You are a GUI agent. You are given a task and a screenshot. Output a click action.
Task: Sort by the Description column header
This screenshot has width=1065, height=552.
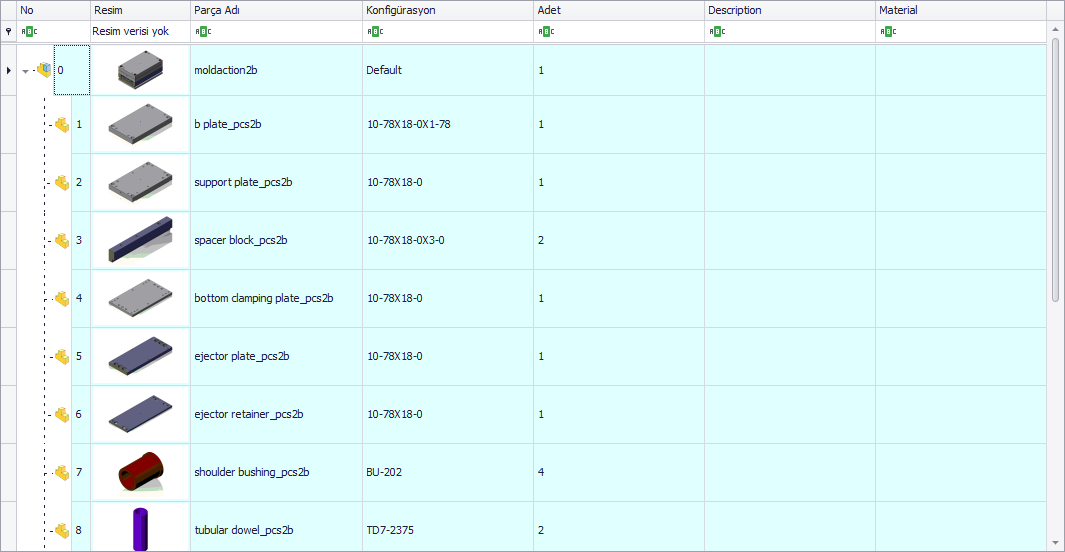(791, 10)
